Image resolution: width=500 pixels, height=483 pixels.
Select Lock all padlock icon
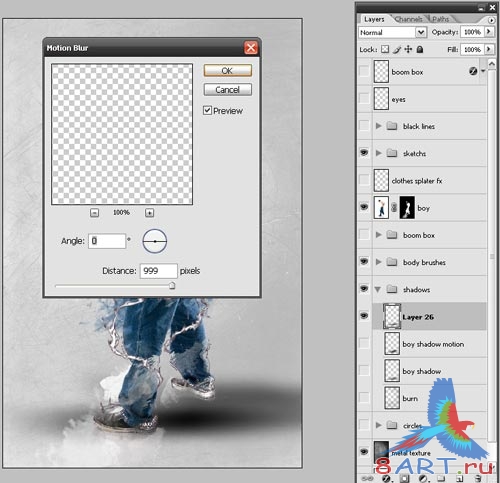(420, 49)
